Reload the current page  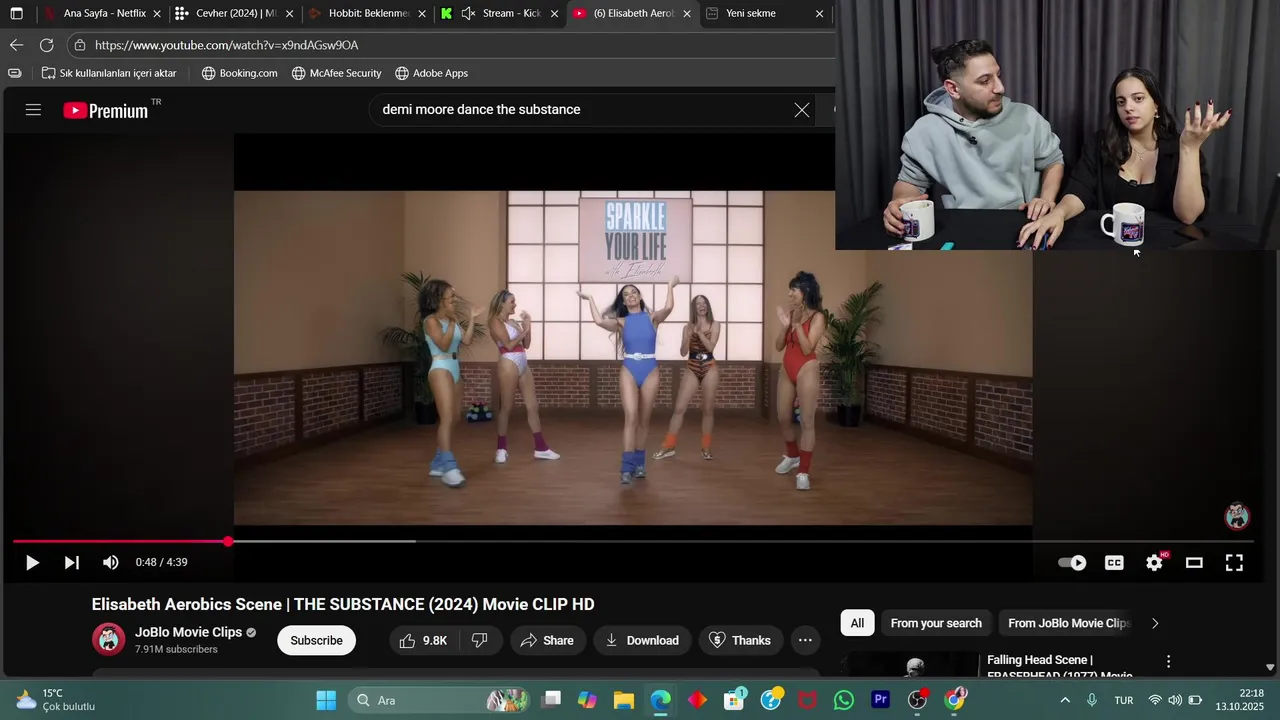[x=46, y=45]
